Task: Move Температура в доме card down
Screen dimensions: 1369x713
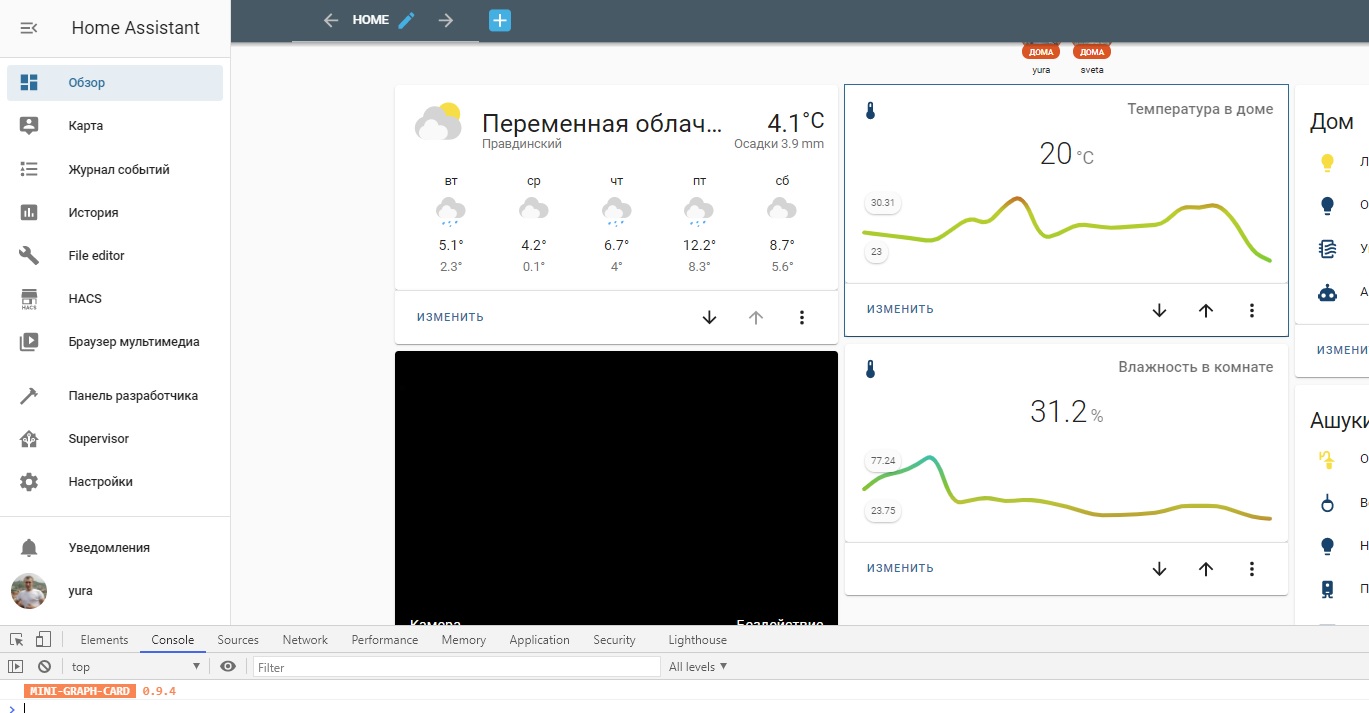Action: coord(1160,310)
